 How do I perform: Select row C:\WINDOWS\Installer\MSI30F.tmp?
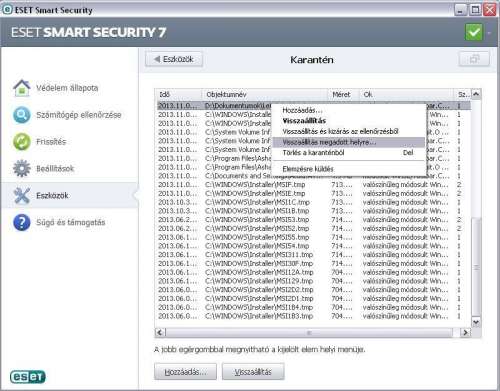[x=314, y=263]
